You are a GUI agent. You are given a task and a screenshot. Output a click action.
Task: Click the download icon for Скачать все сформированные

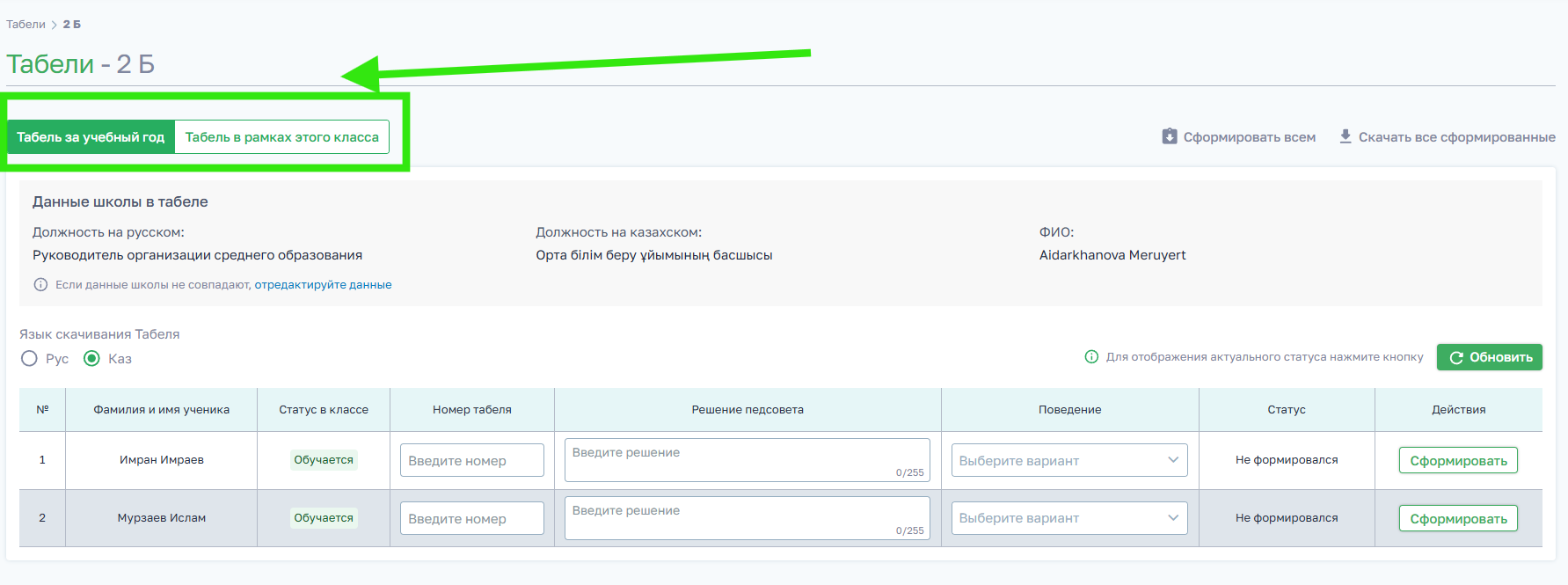1346,136
